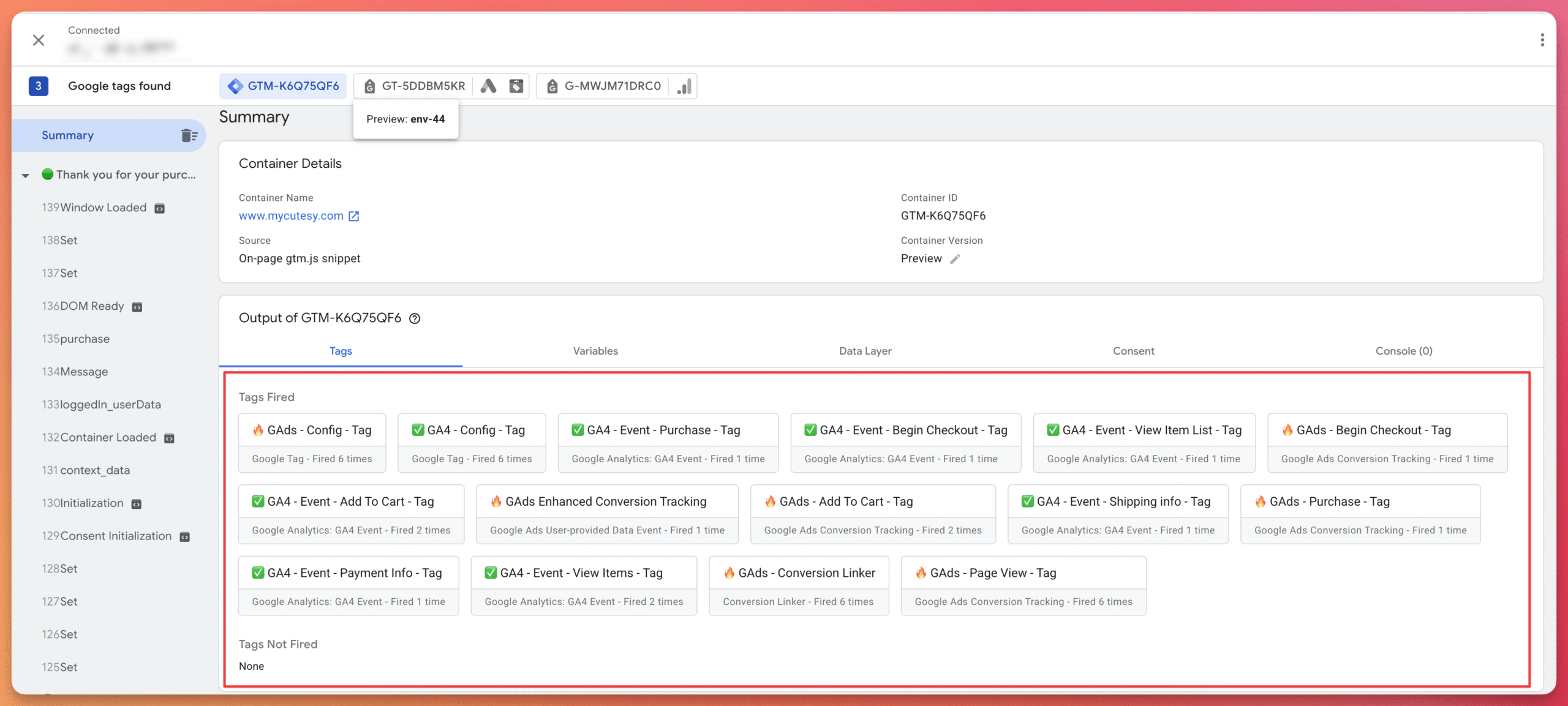Viewport: 1568px width, 706px height.
Task: Click the code icon beside Window Loaded
Action: (159, 209)
